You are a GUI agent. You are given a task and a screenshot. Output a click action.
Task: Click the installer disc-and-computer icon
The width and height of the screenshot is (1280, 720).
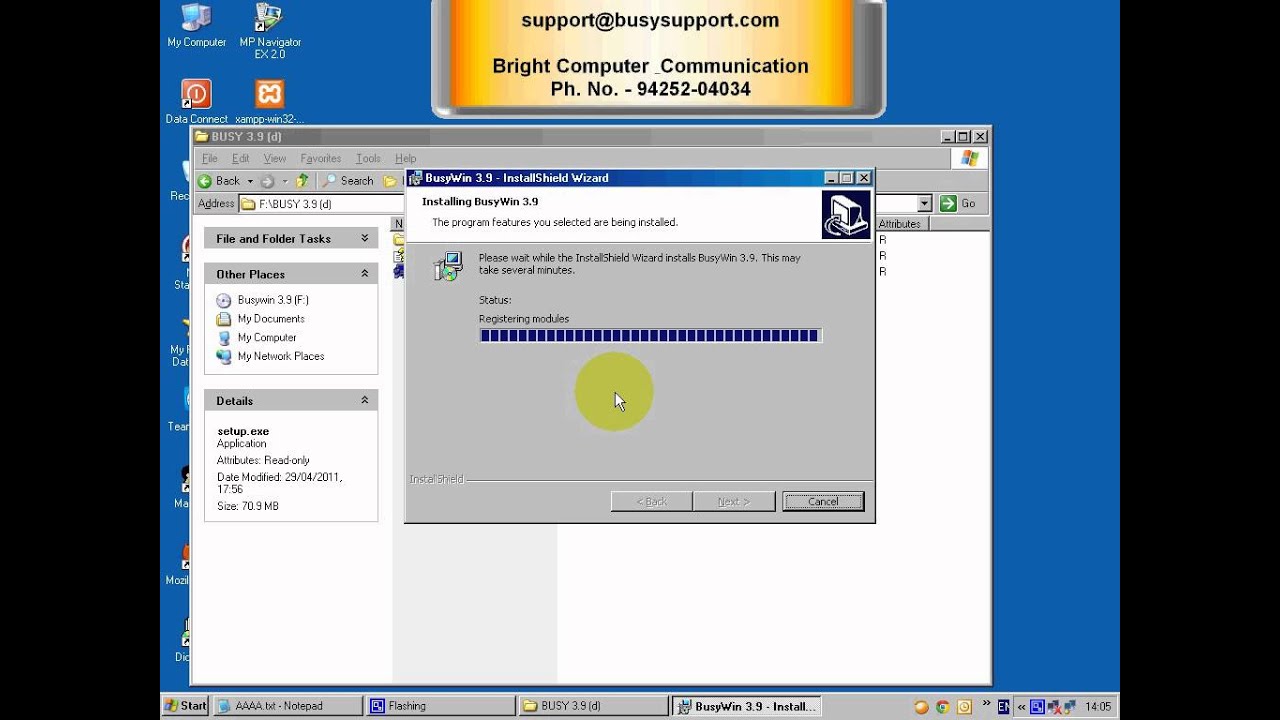(x=447, y=266)
